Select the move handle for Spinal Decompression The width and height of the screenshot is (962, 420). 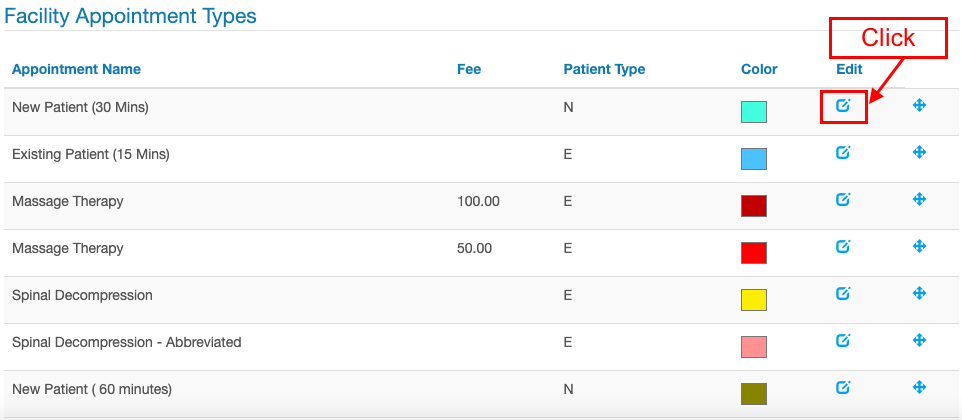tap(919, 293)
